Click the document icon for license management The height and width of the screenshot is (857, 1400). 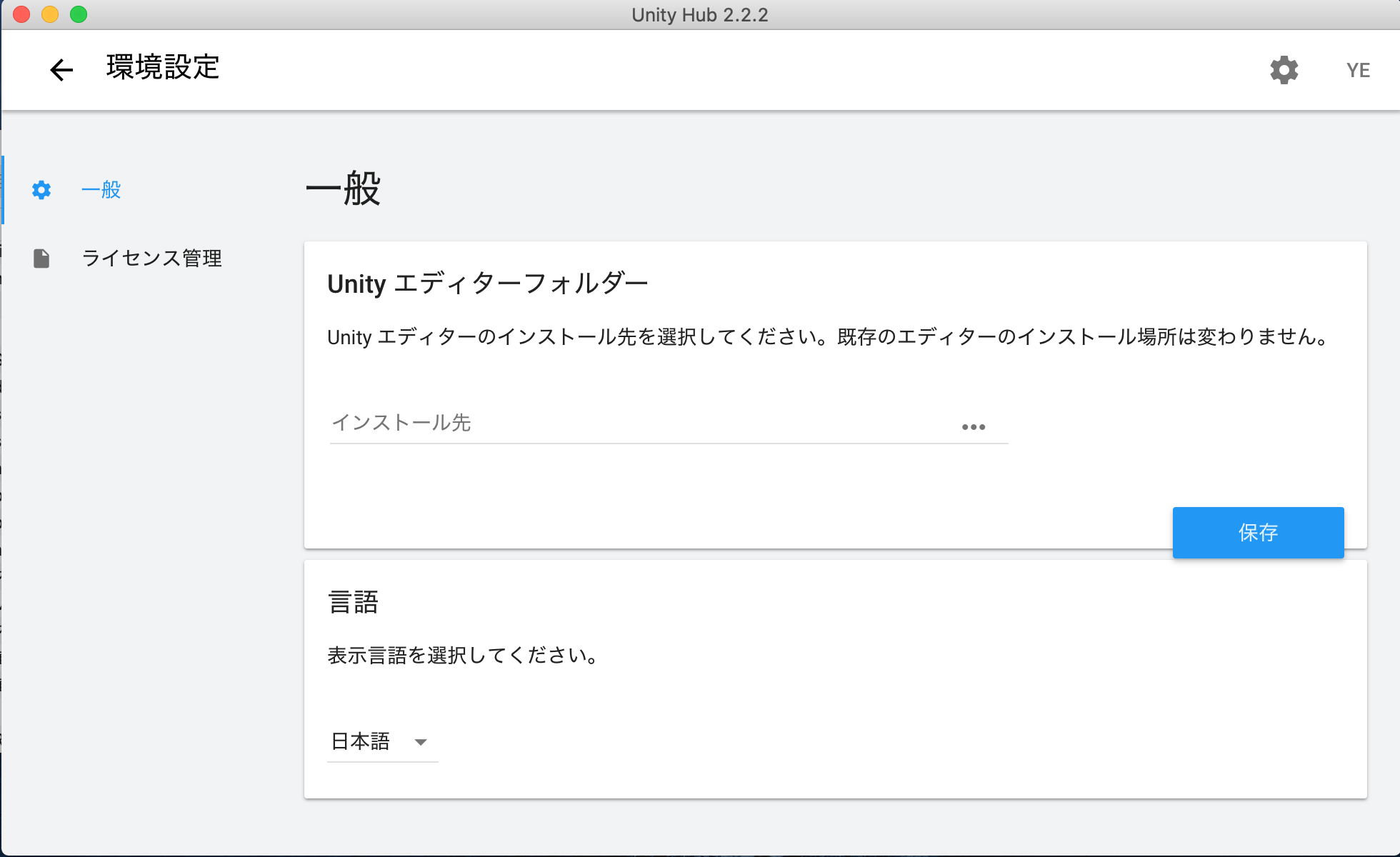pyautogui.click(x=41, y=259)
